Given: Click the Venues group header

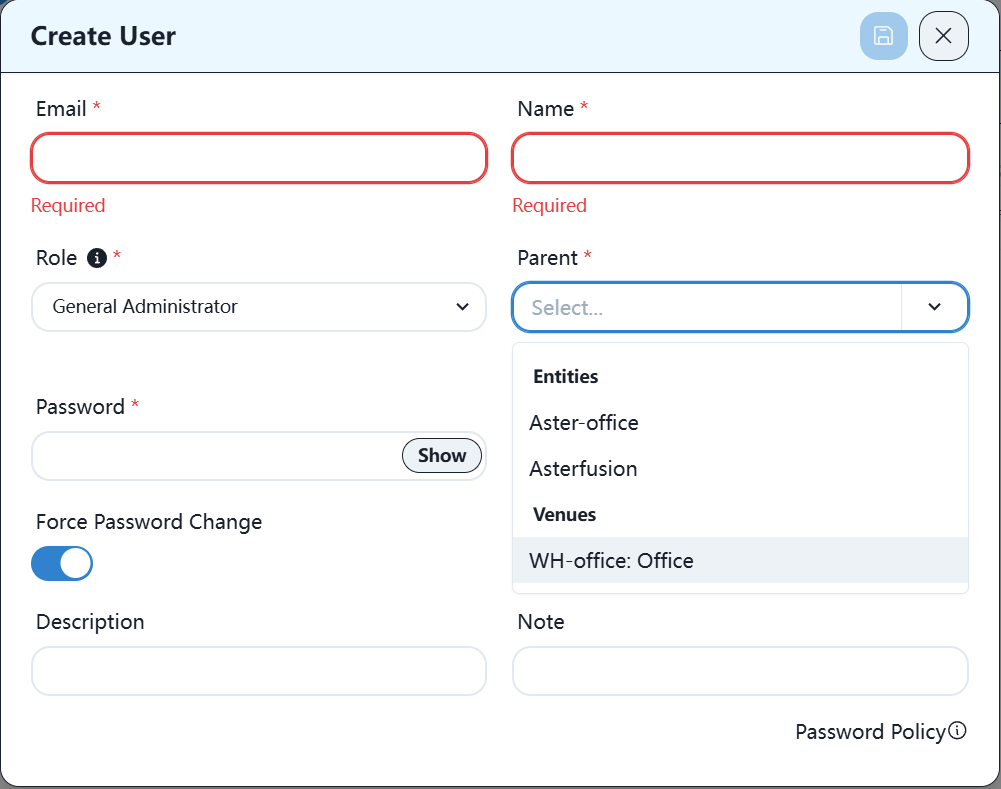Looking at the screenshot, I should coord(565,515).
